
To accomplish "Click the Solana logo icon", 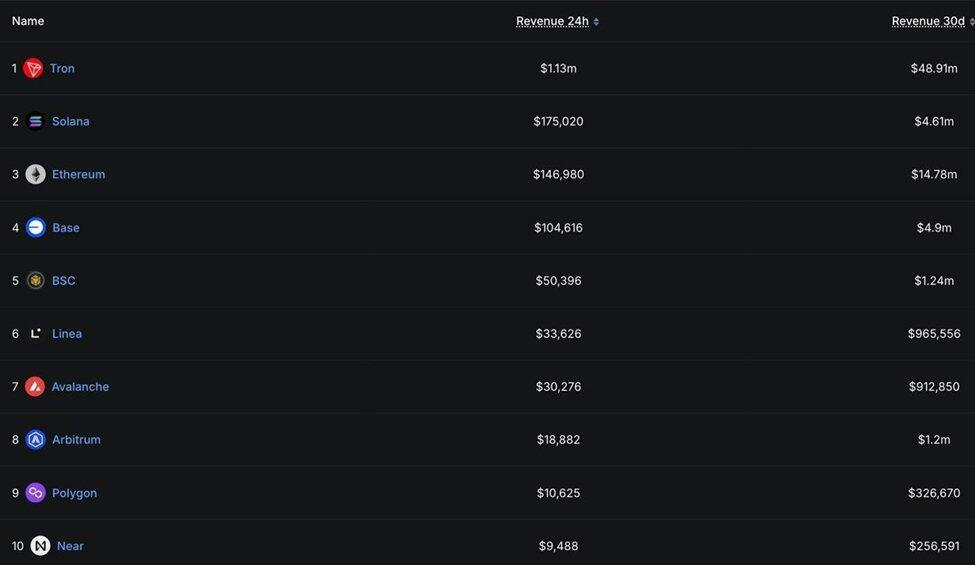I will pyautogui.click(x=35, y=121).
